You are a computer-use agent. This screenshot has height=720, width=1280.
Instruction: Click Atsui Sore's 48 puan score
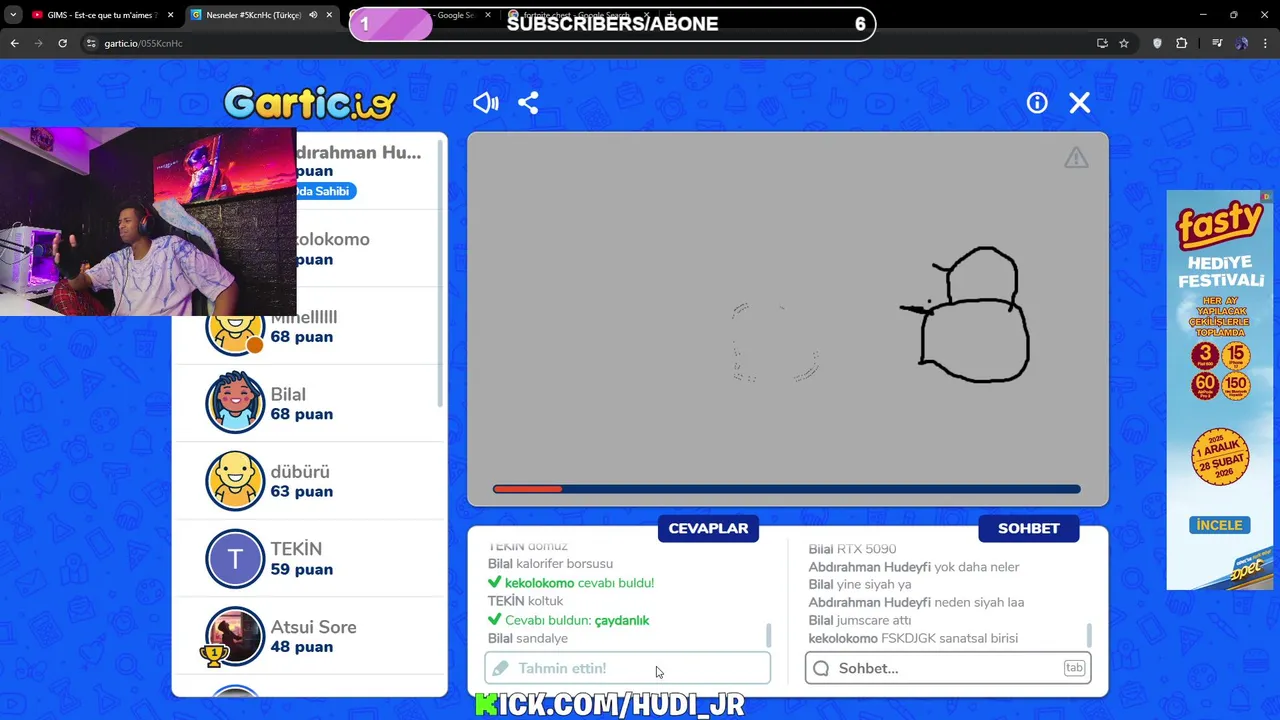click(301, 647)
